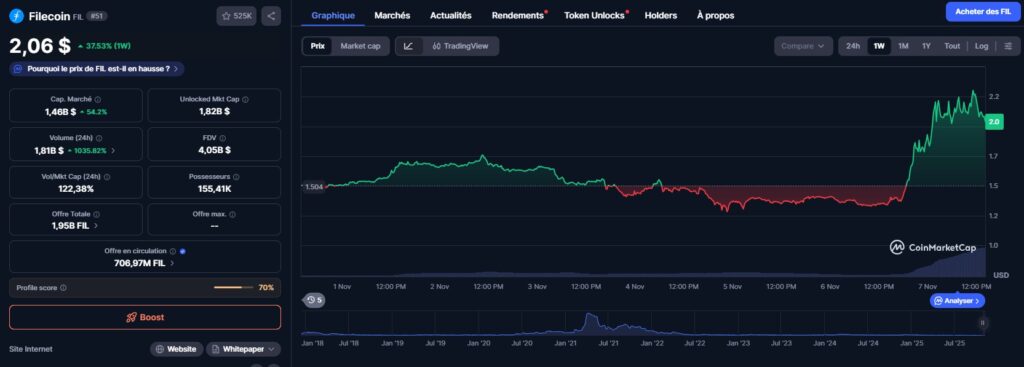Image resolution: width=1024 pixels, height=367 pixels.
Task: Open the Website link
Action: click(x=176, y=349)
